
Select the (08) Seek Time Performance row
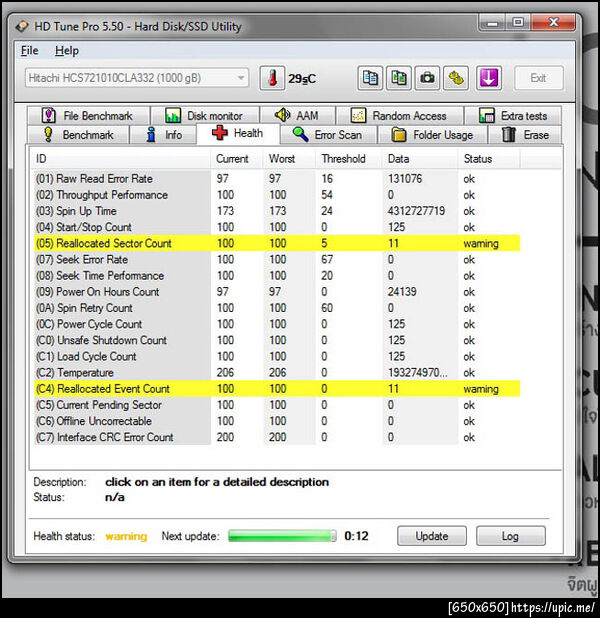(277, 275)
